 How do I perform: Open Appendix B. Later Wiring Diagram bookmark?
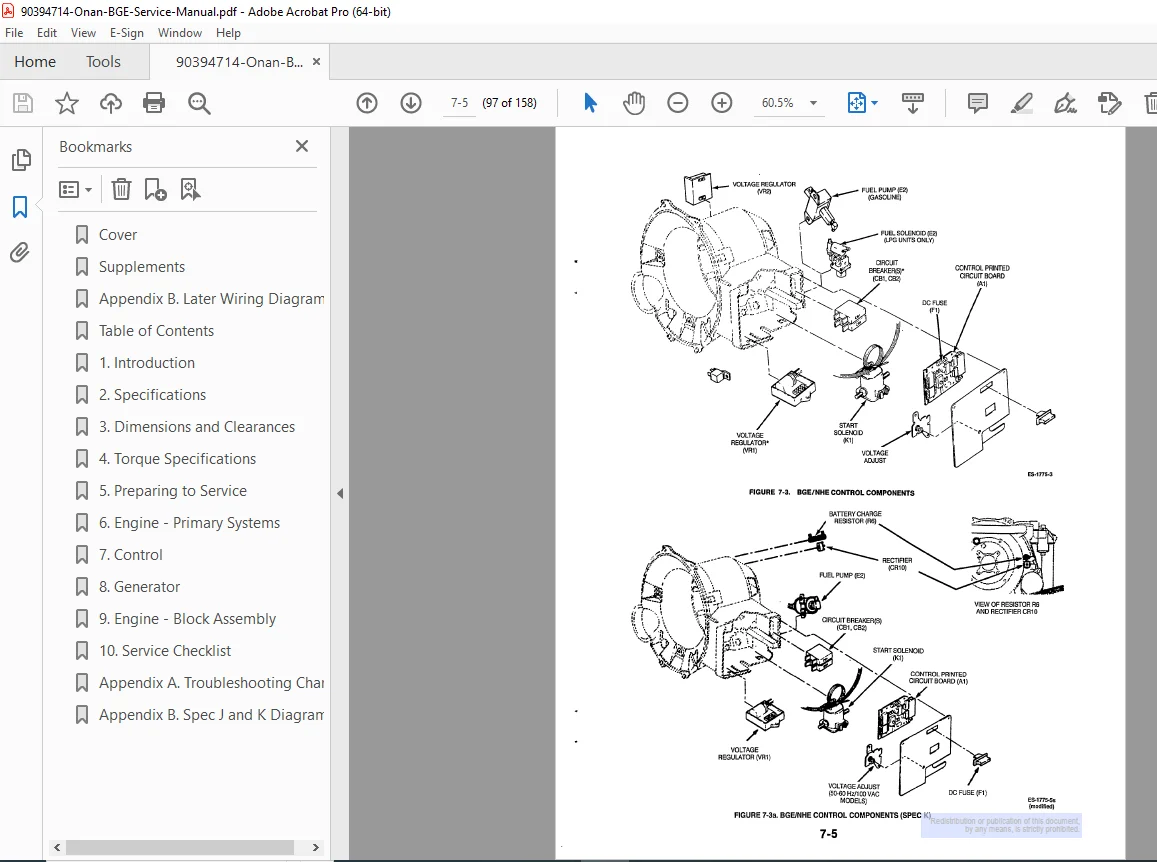(x=211, y=299)
